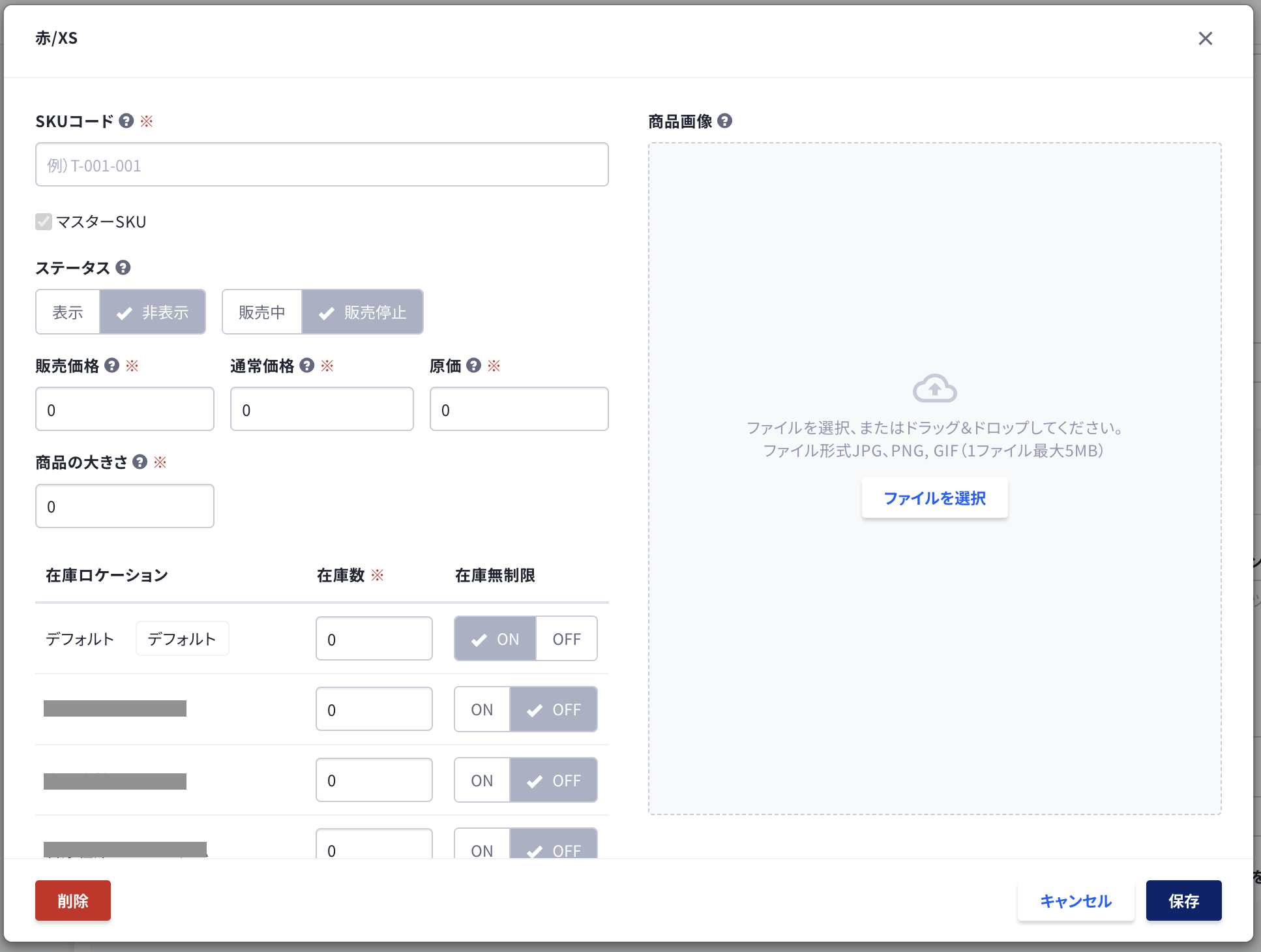Switch status to 表示
1261x952 pixels.
(x=68, y=312)
